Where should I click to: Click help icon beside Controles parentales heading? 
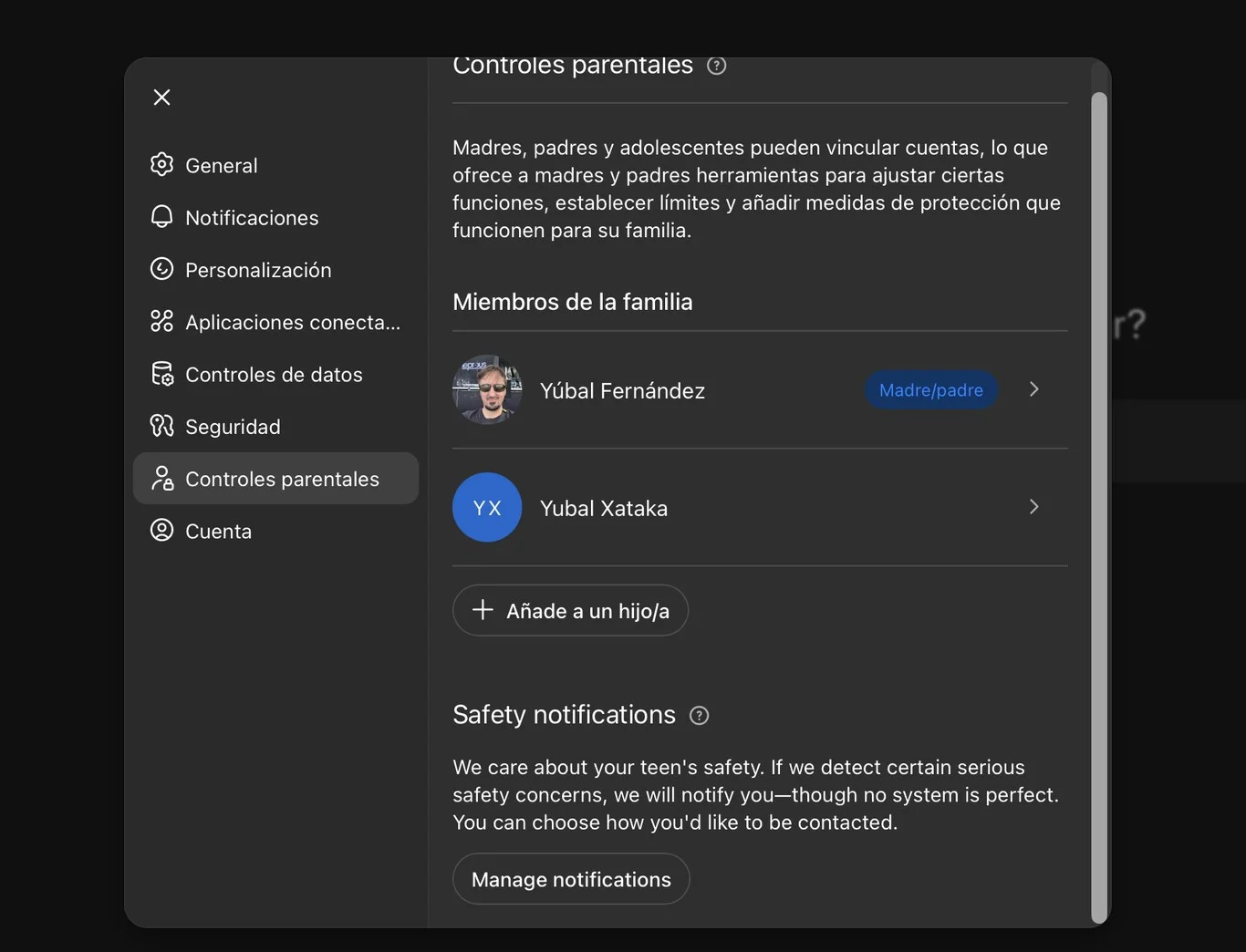717,66
